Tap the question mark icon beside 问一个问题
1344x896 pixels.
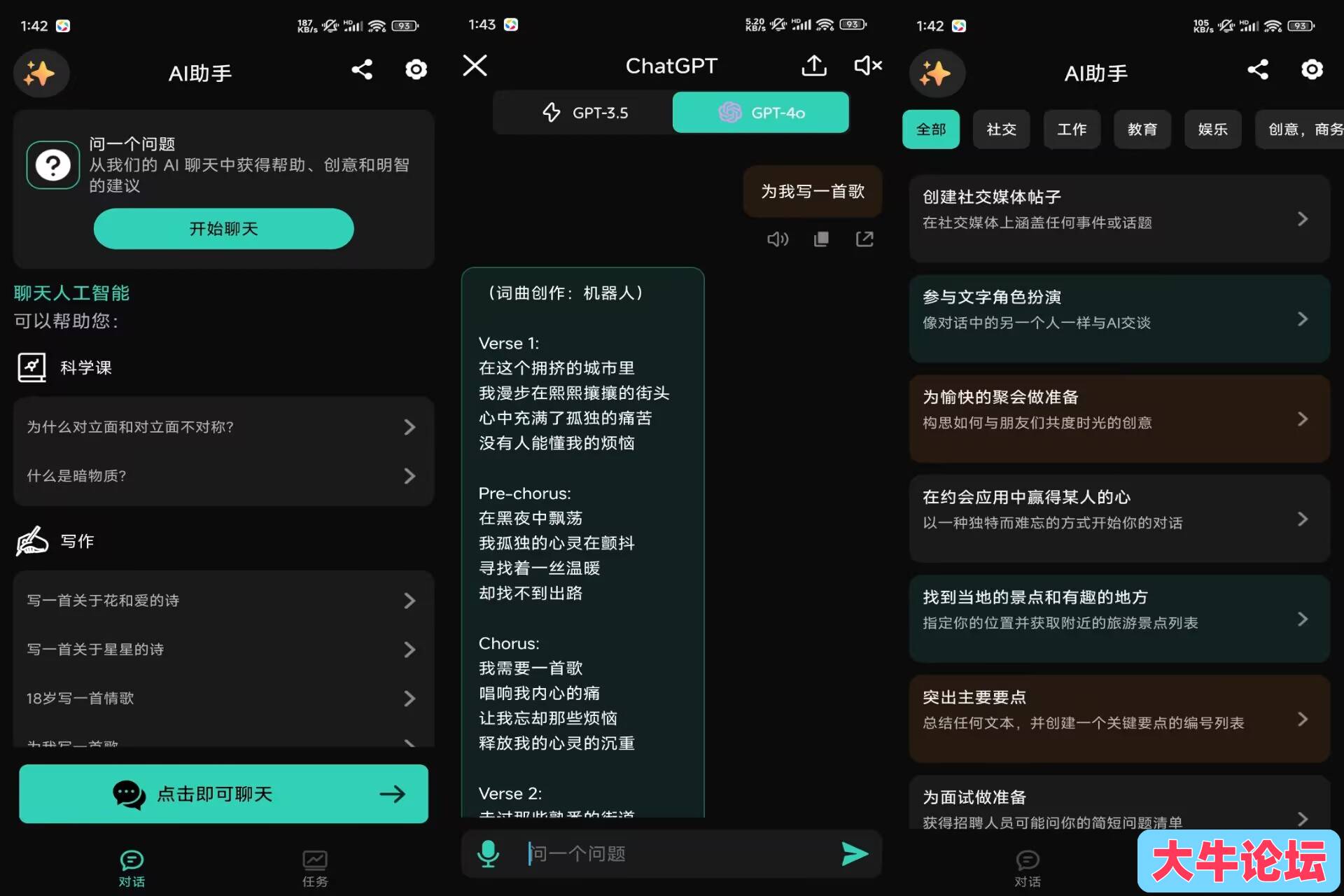[x=53, y=165]
